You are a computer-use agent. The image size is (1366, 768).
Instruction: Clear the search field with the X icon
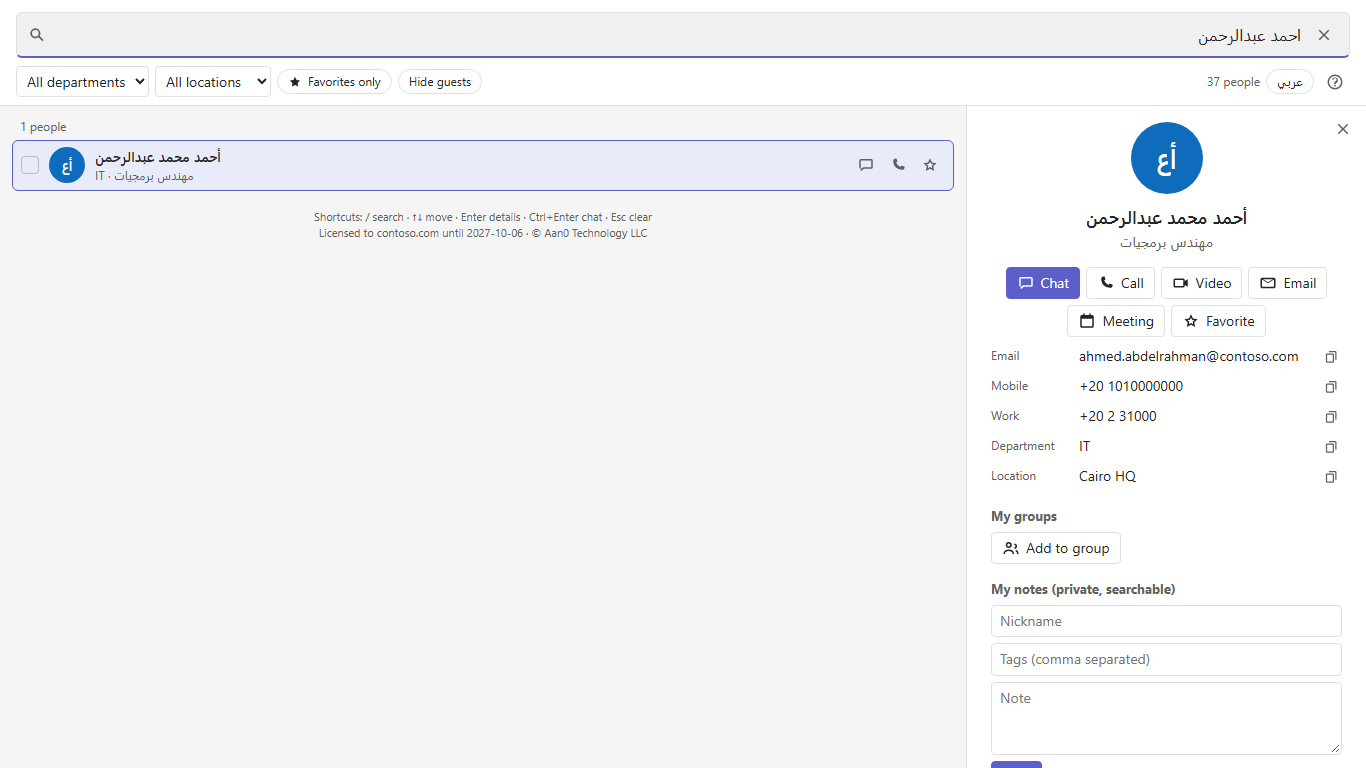(1324, 35)
